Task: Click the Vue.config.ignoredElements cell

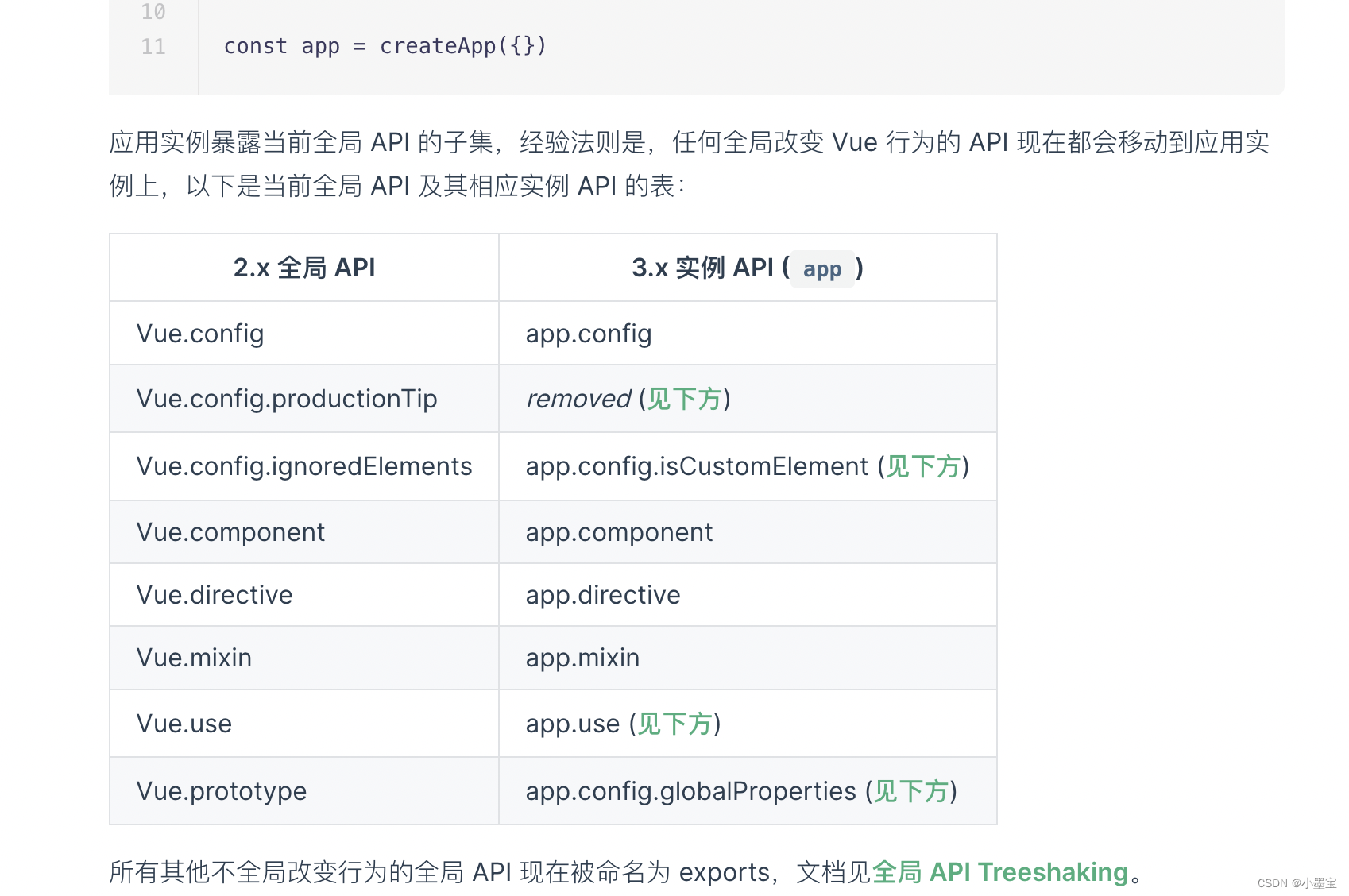Action: point(304,466)
